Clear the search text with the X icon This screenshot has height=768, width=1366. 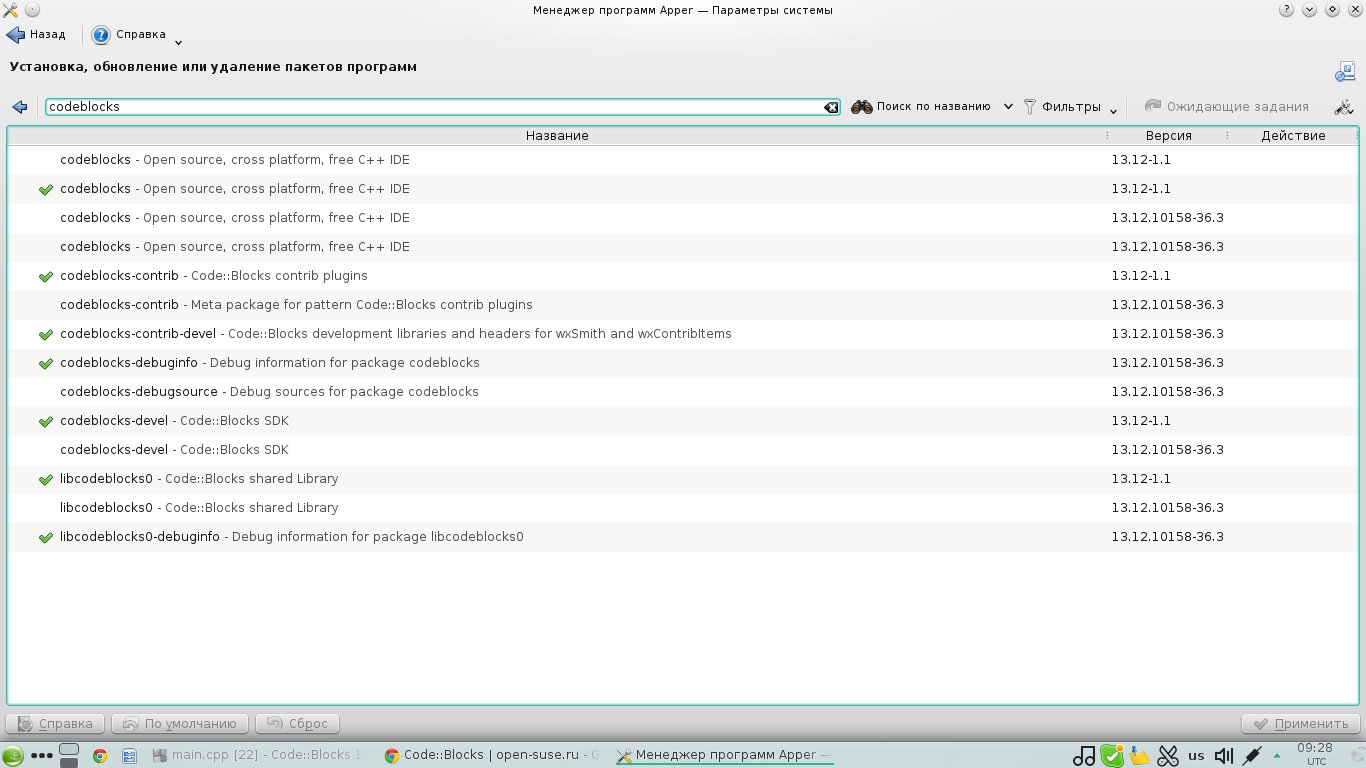(831, 107)
